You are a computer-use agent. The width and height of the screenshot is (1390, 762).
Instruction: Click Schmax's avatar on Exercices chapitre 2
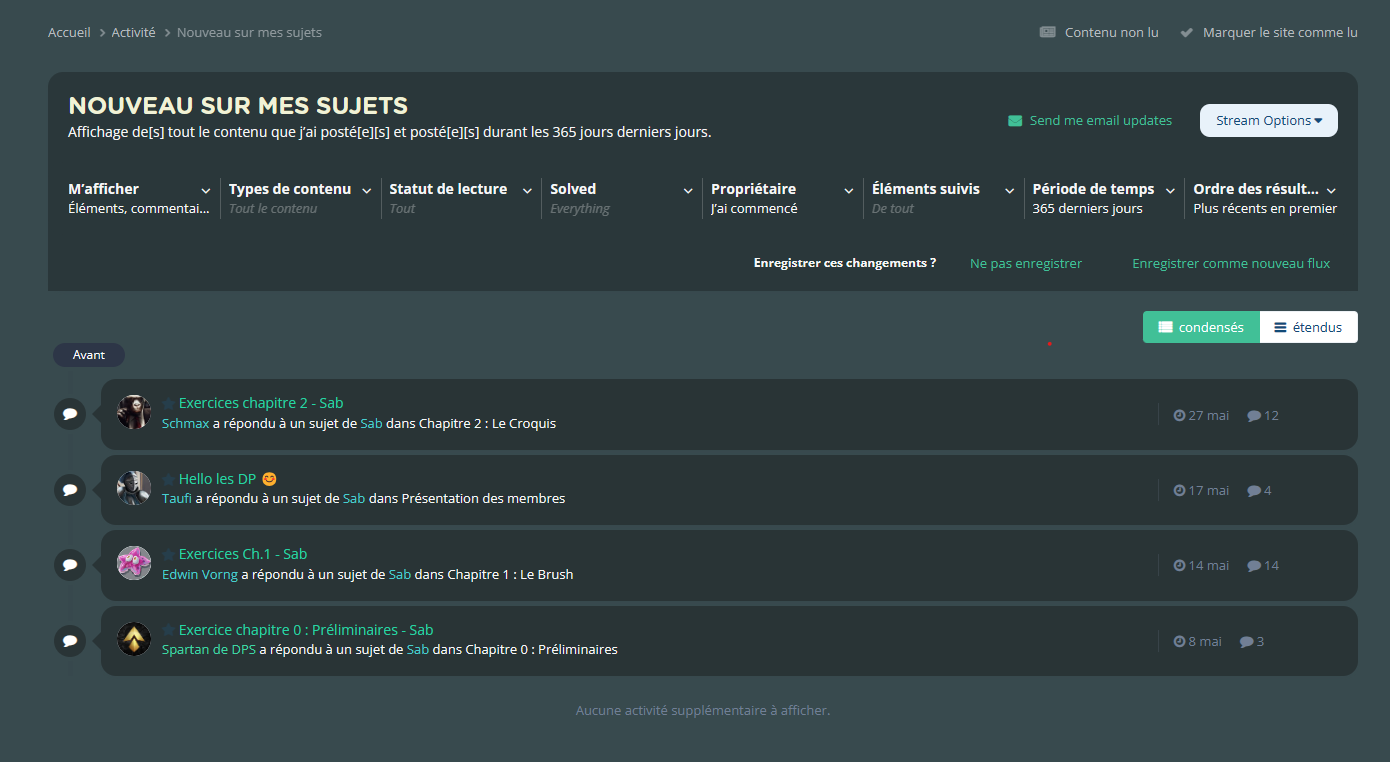134,412
